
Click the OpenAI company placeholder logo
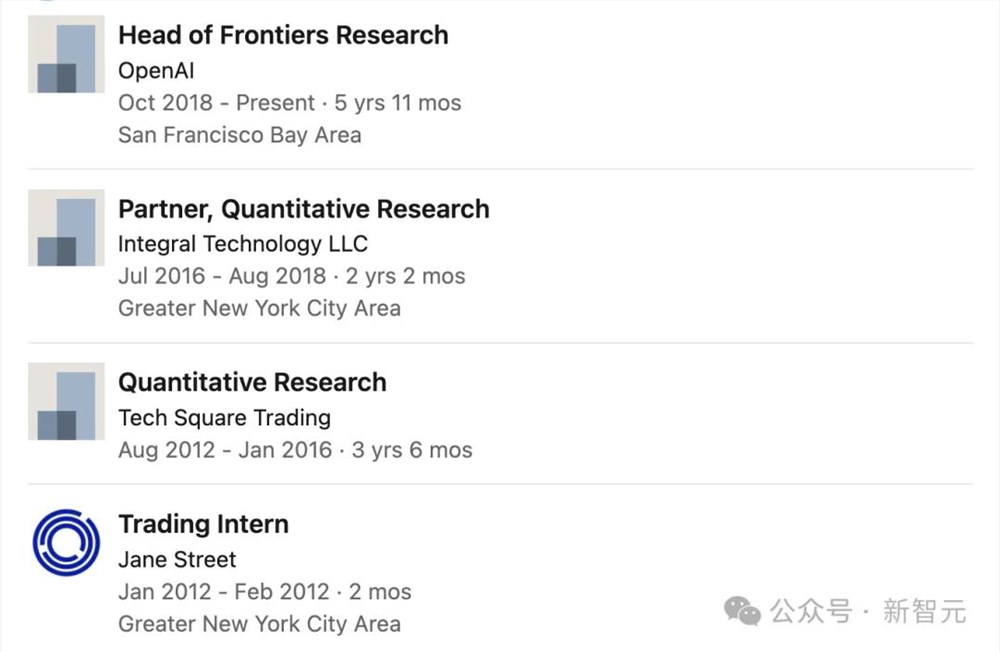pyautogui.click(x=66, y=54)
